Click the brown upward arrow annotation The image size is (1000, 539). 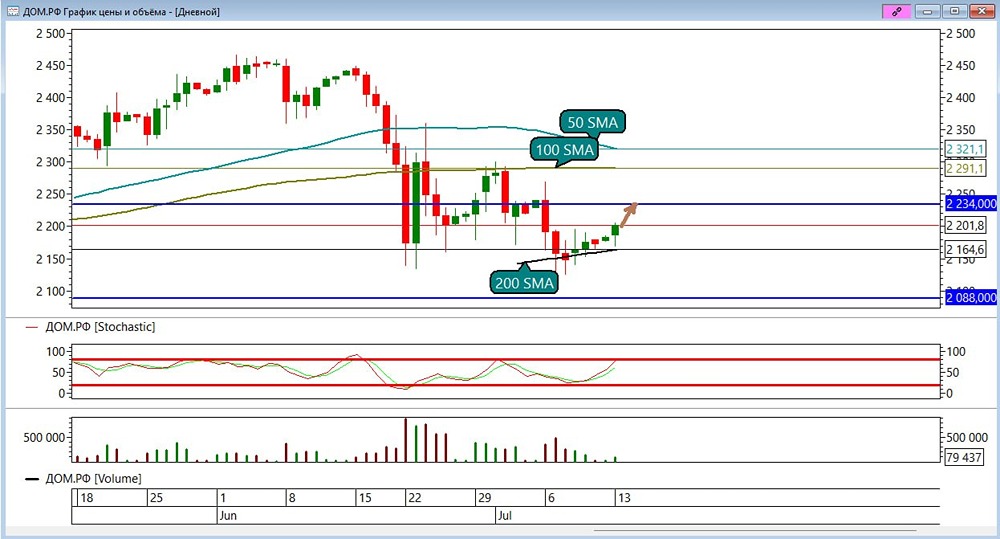pyautogui.click(x=629, y=214)
